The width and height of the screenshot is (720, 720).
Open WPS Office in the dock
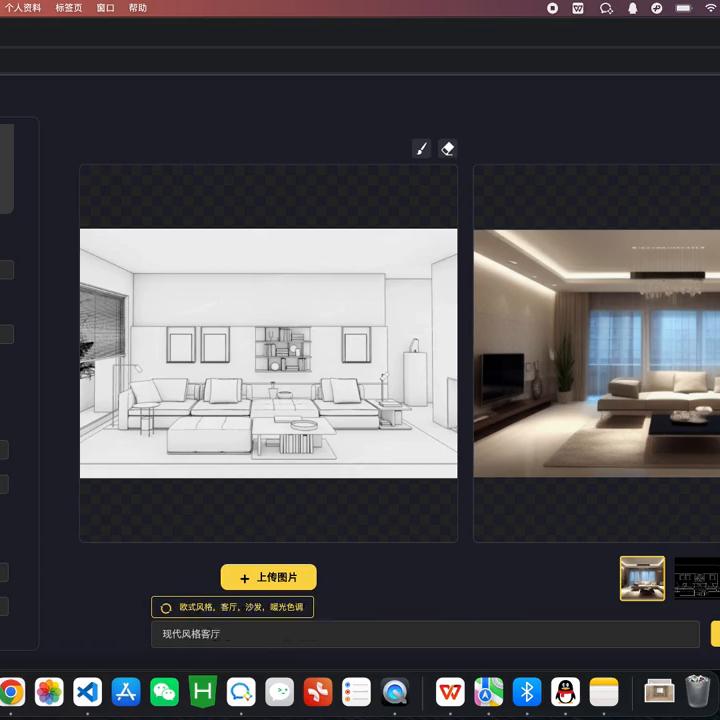coord(450,691)
